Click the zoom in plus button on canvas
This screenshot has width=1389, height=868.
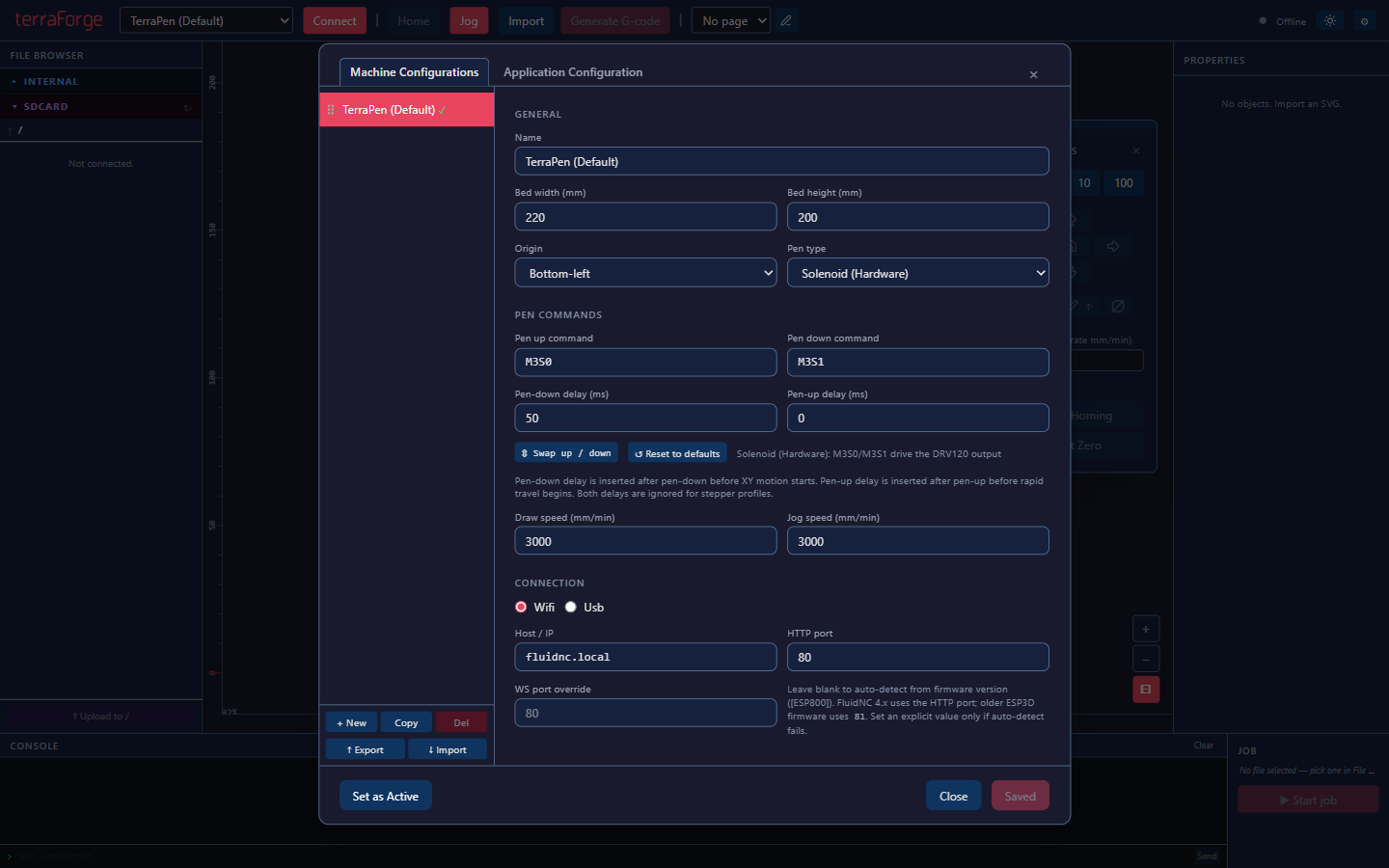(1146, 629)
